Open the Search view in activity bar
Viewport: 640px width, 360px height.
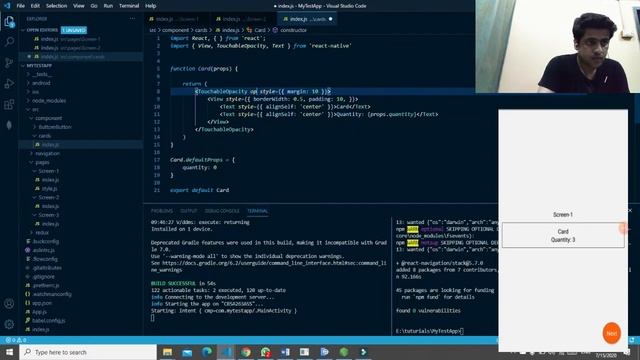(9, 42)
